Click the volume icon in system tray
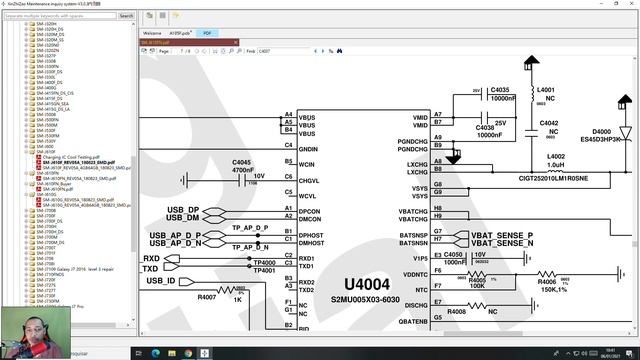 tap(584, 353)
